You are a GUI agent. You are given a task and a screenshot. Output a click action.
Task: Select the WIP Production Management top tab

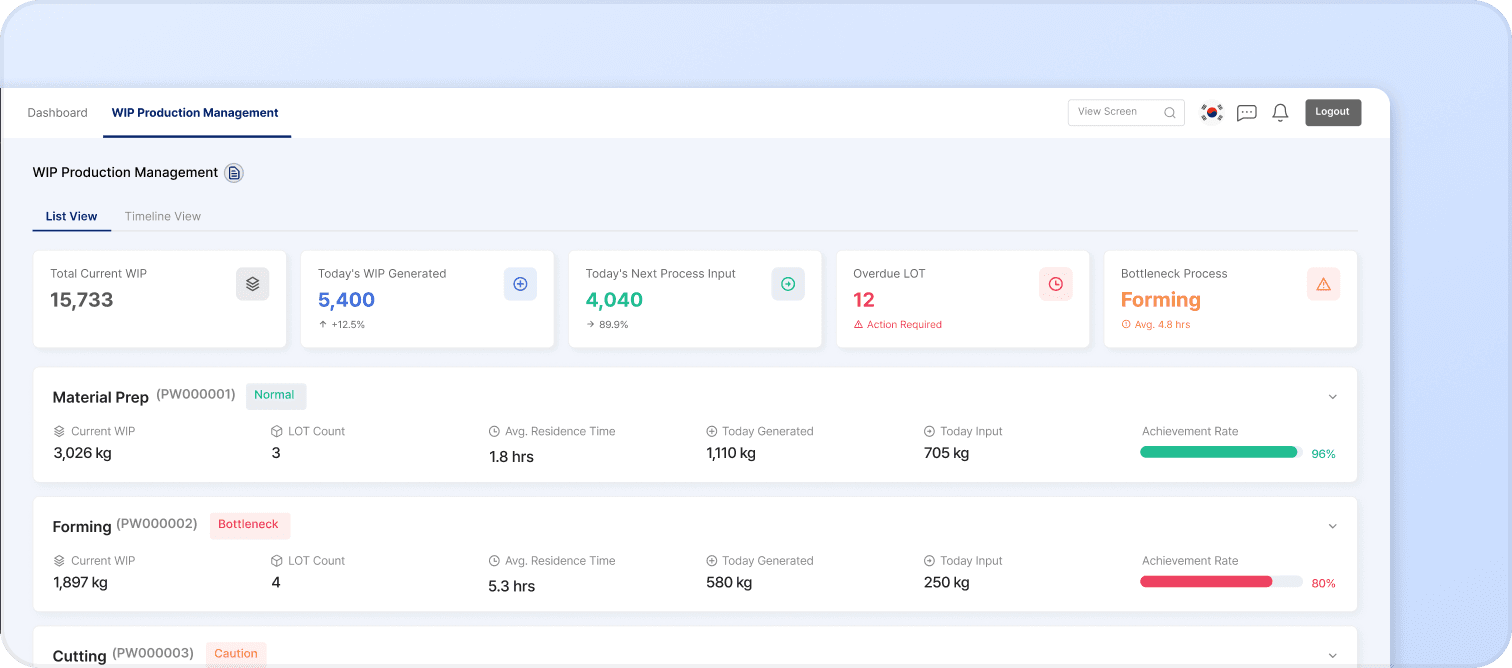[195, 113]
